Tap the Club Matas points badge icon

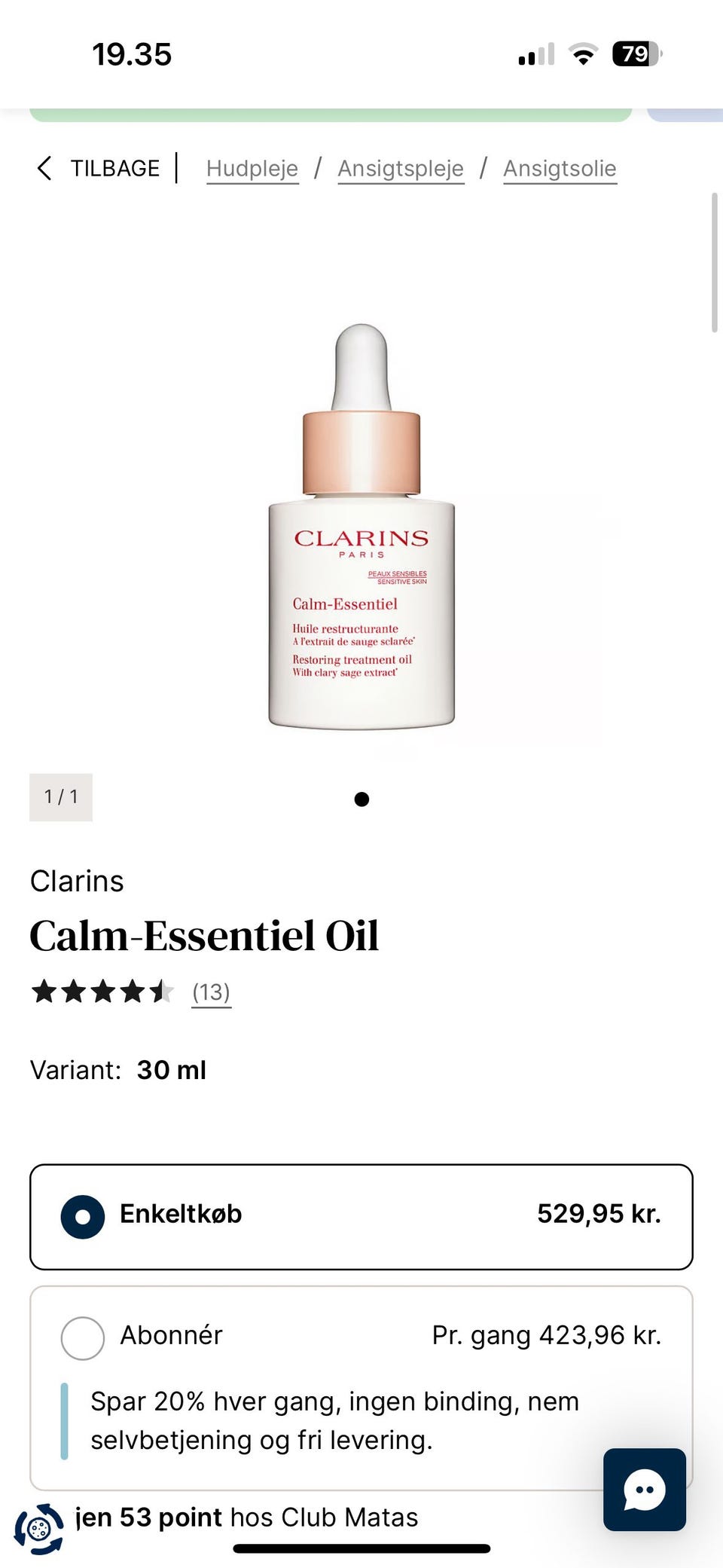[x=38, y=1528]
